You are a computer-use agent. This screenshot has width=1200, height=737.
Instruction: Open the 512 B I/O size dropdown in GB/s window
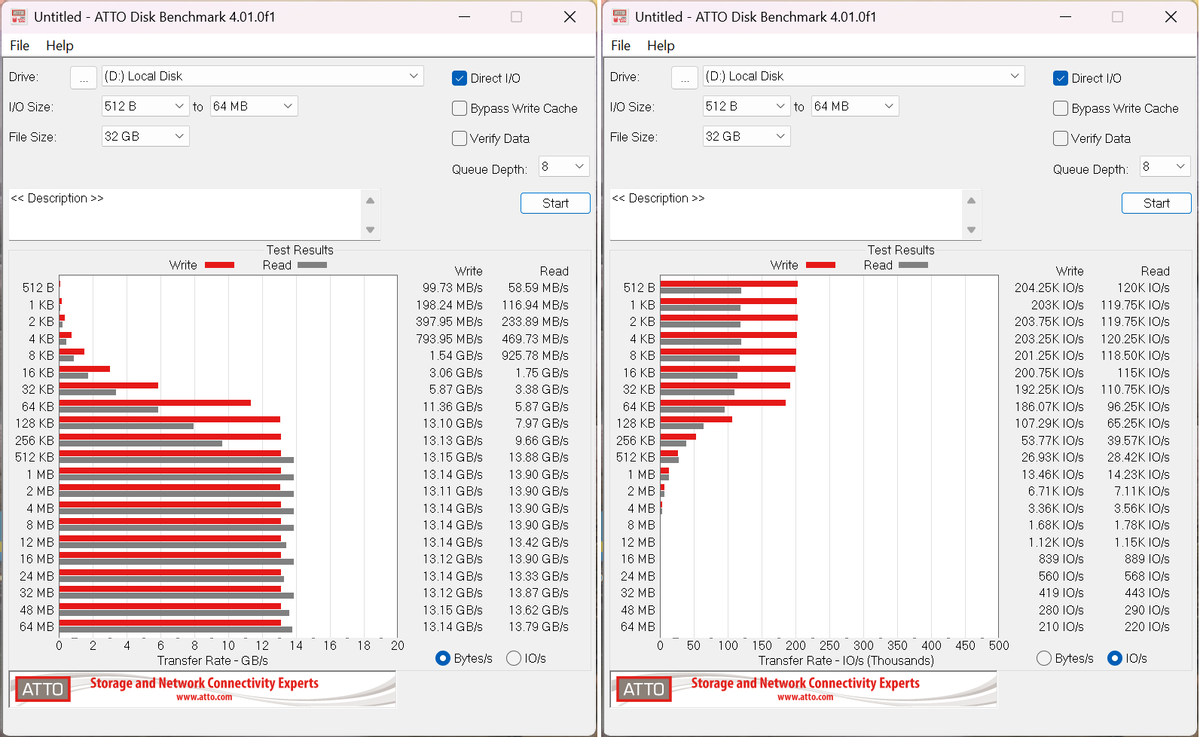pyautogui.click(x=145, y=106)
